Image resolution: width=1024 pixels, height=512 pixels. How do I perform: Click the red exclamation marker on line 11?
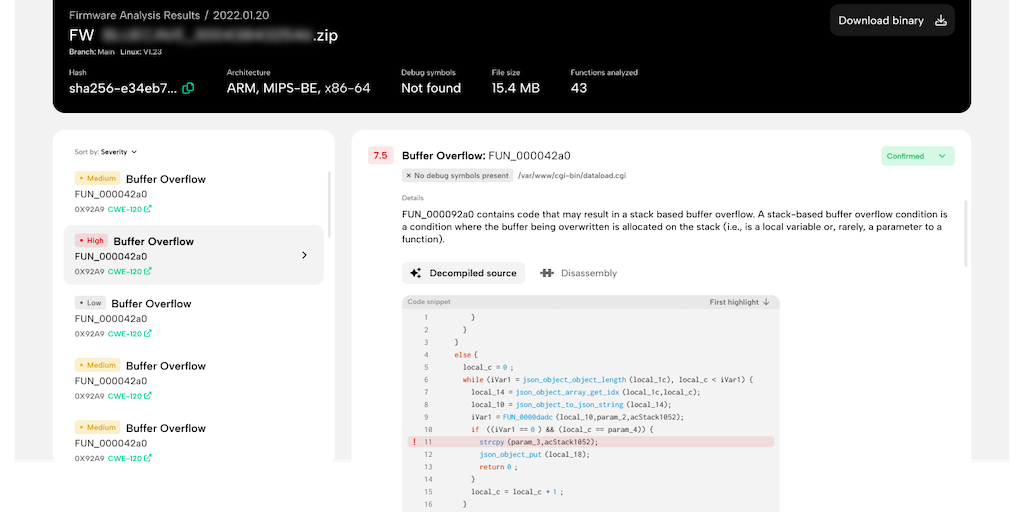(x=414, y=441)
